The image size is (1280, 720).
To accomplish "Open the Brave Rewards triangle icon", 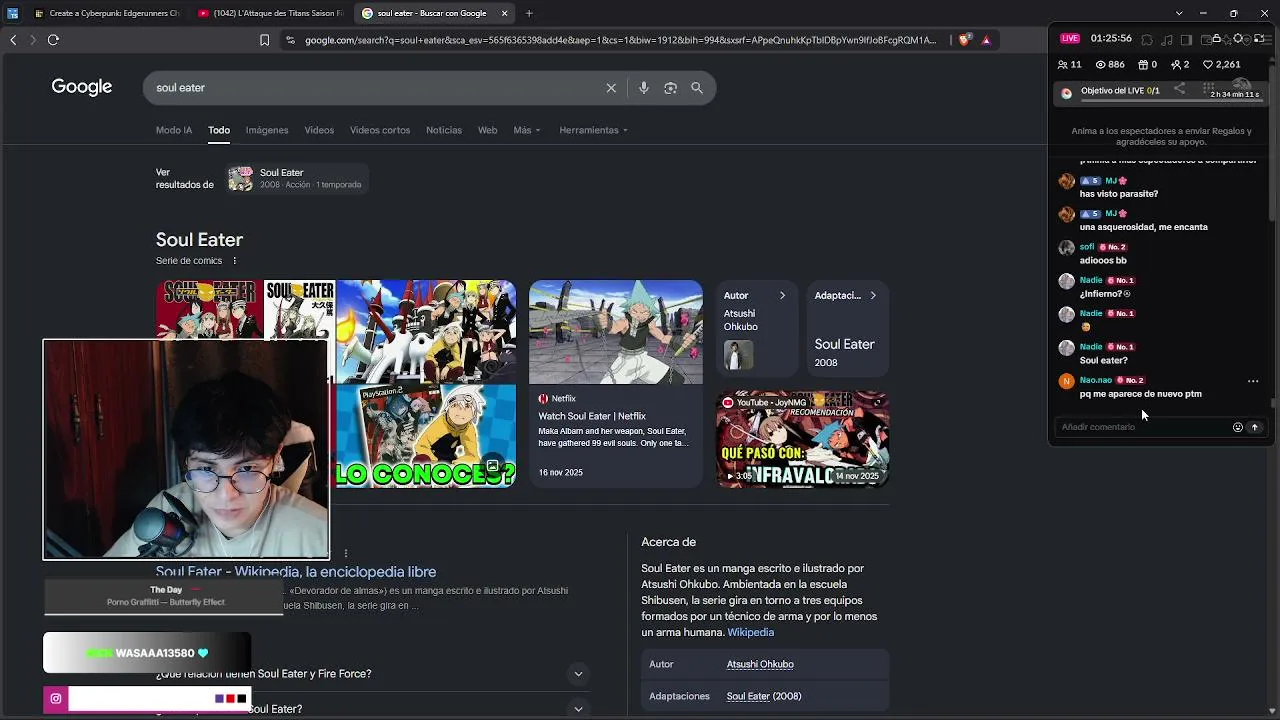I will coord(986,40).
